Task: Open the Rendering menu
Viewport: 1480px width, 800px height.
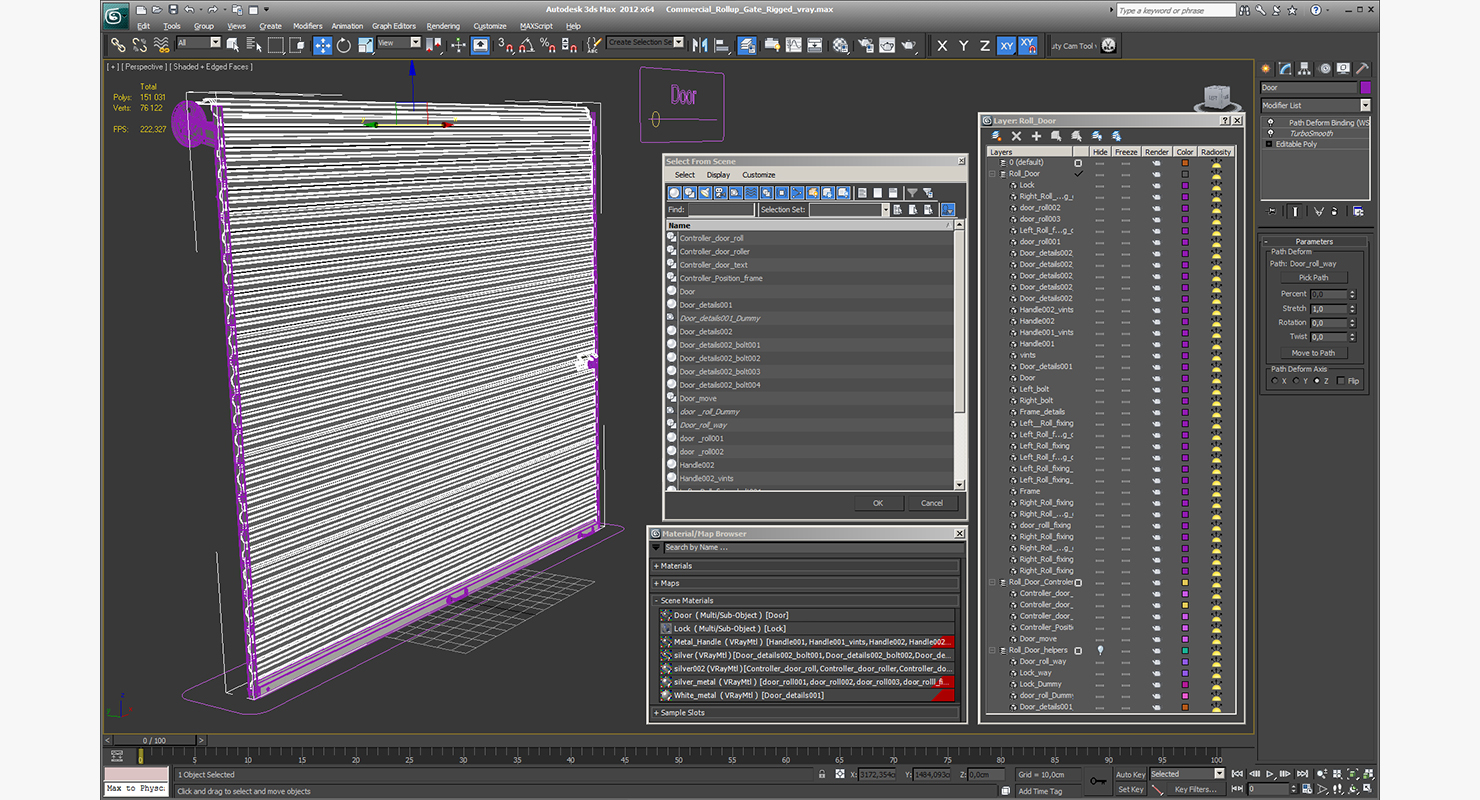Action: [x=443, y=26]
